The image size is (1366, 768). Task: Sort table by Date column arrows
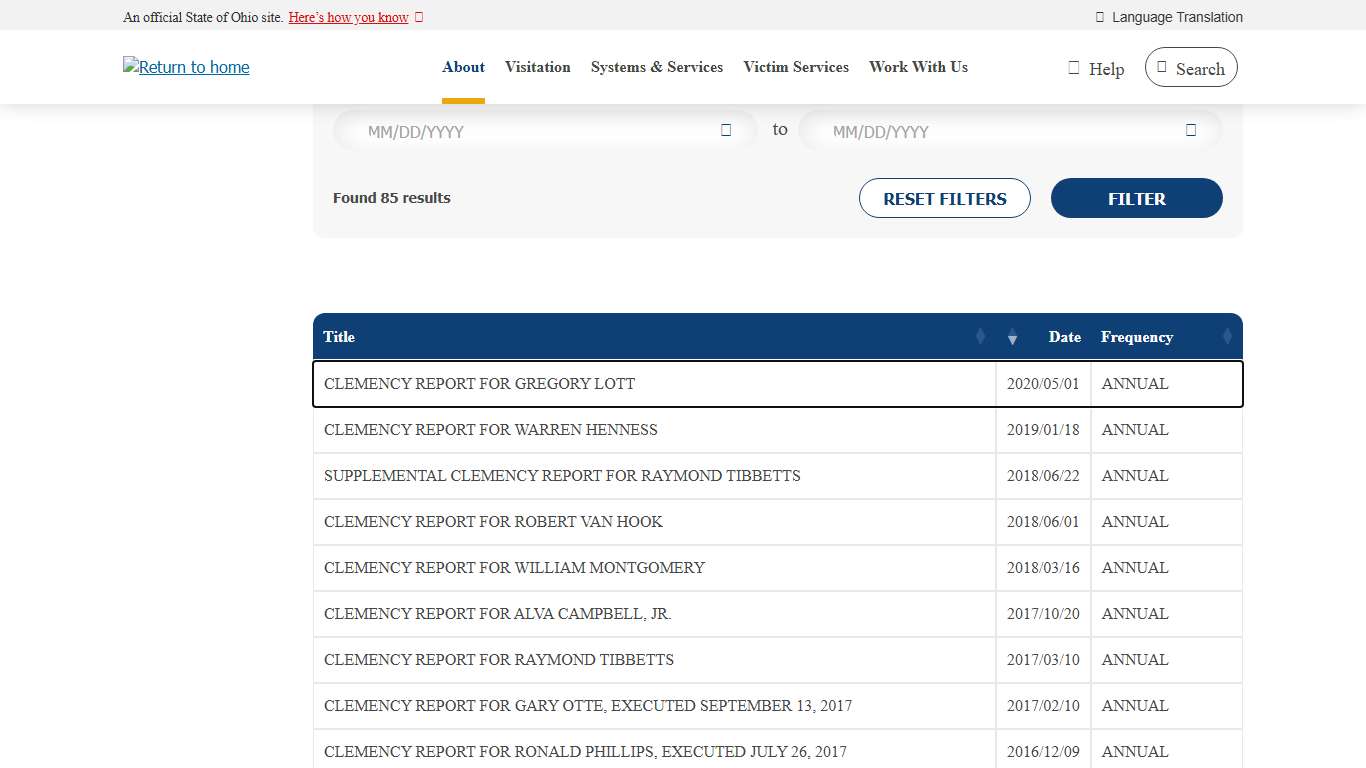point(1012,337)
